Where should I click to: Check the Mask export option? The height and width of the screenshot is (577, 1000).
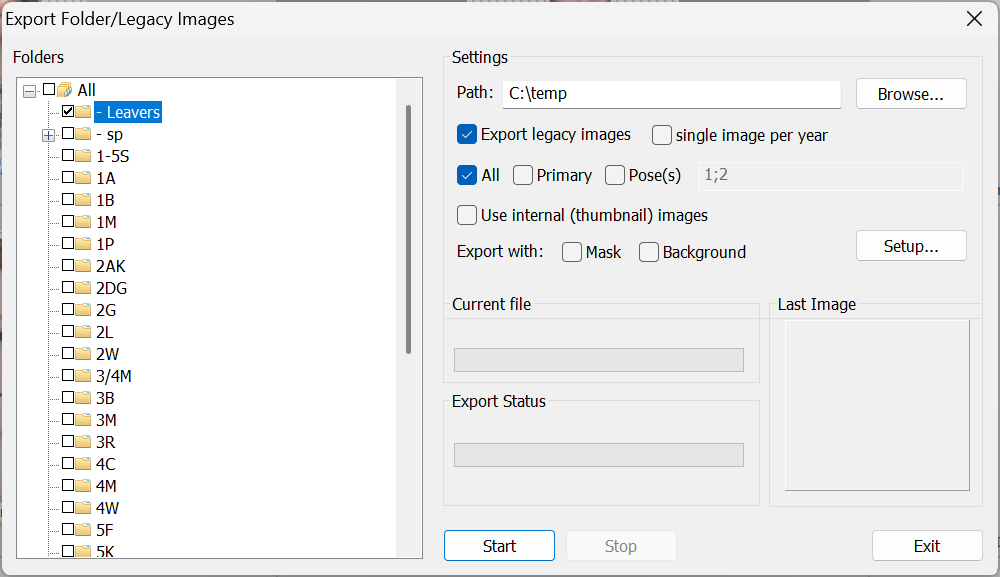(x=572, y=252)
